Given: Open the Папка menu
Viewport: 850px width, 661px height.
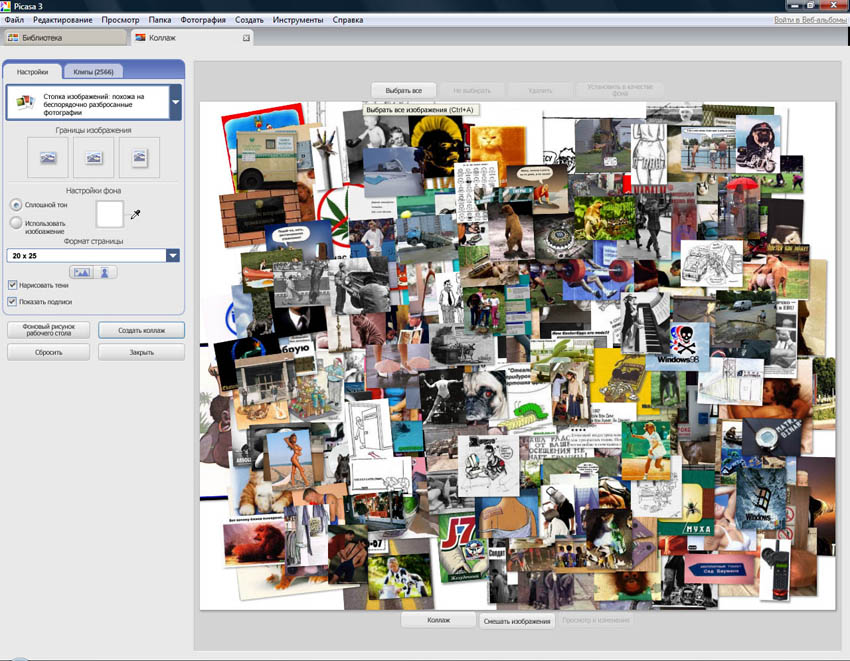Looking at the screenshot, I should pyautogui.click(x=160, y=20).
